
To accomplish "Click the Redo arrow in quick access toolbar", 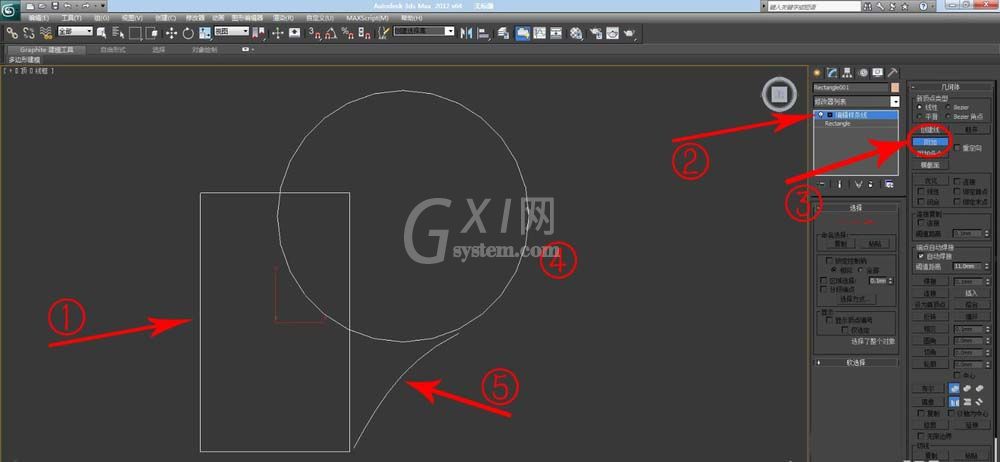I will (85, 6).
